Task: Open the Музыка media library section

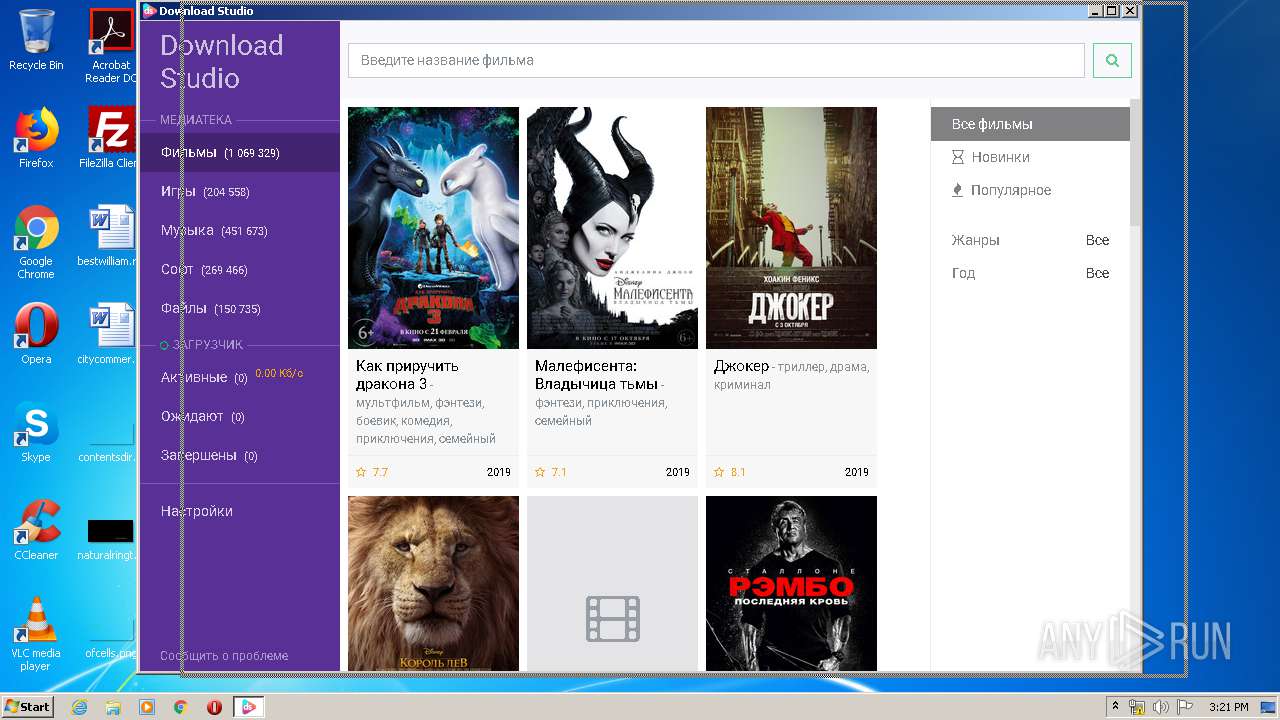Action: (240, 231)
